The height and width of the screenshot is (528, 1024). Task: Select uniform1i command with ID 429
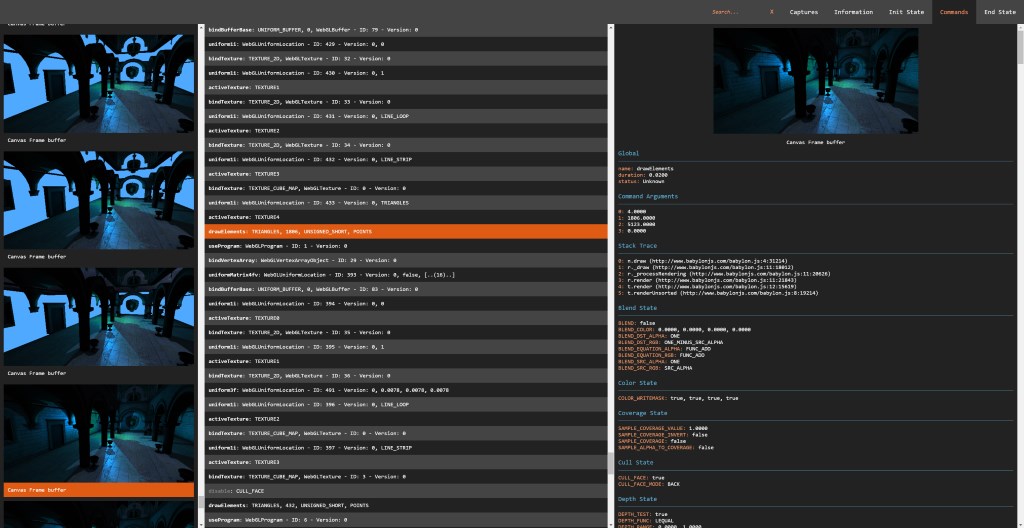pos(406,44)
